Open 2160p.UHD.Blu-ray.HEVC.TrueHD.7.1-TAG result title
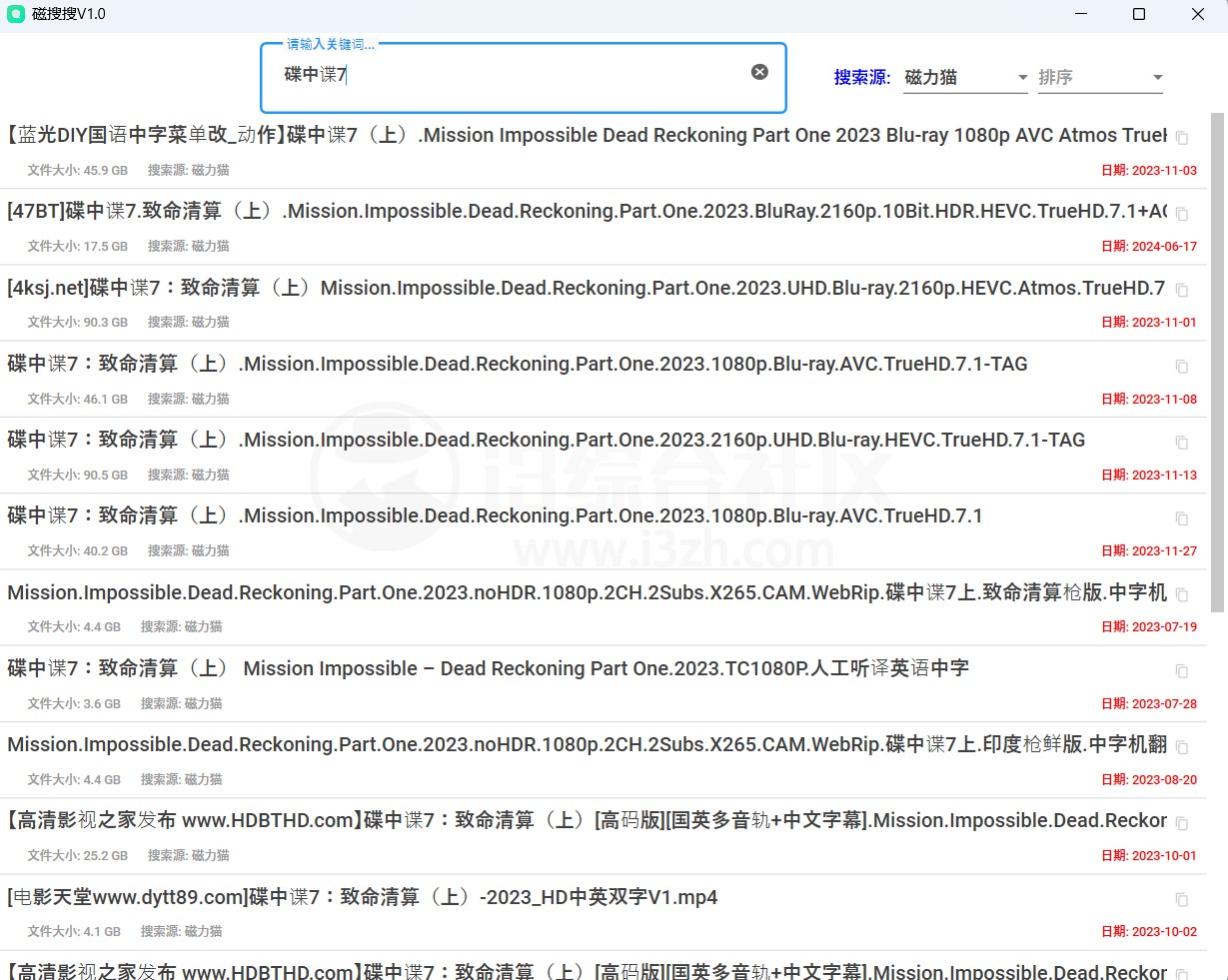The height and width of the screenshot is (980, 1228). tap(547, 440)
